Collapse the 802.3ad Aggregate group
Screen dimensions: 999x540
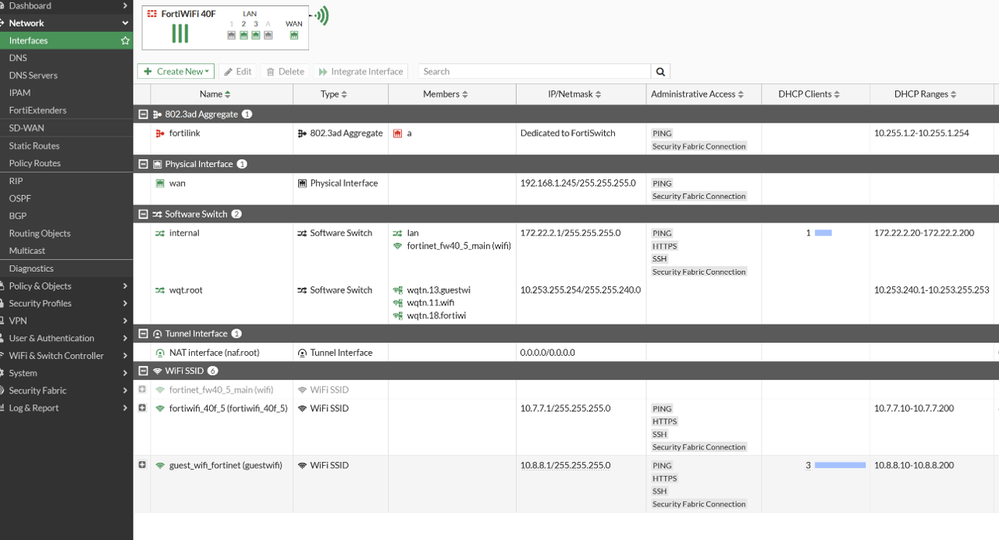pos(143,114)
